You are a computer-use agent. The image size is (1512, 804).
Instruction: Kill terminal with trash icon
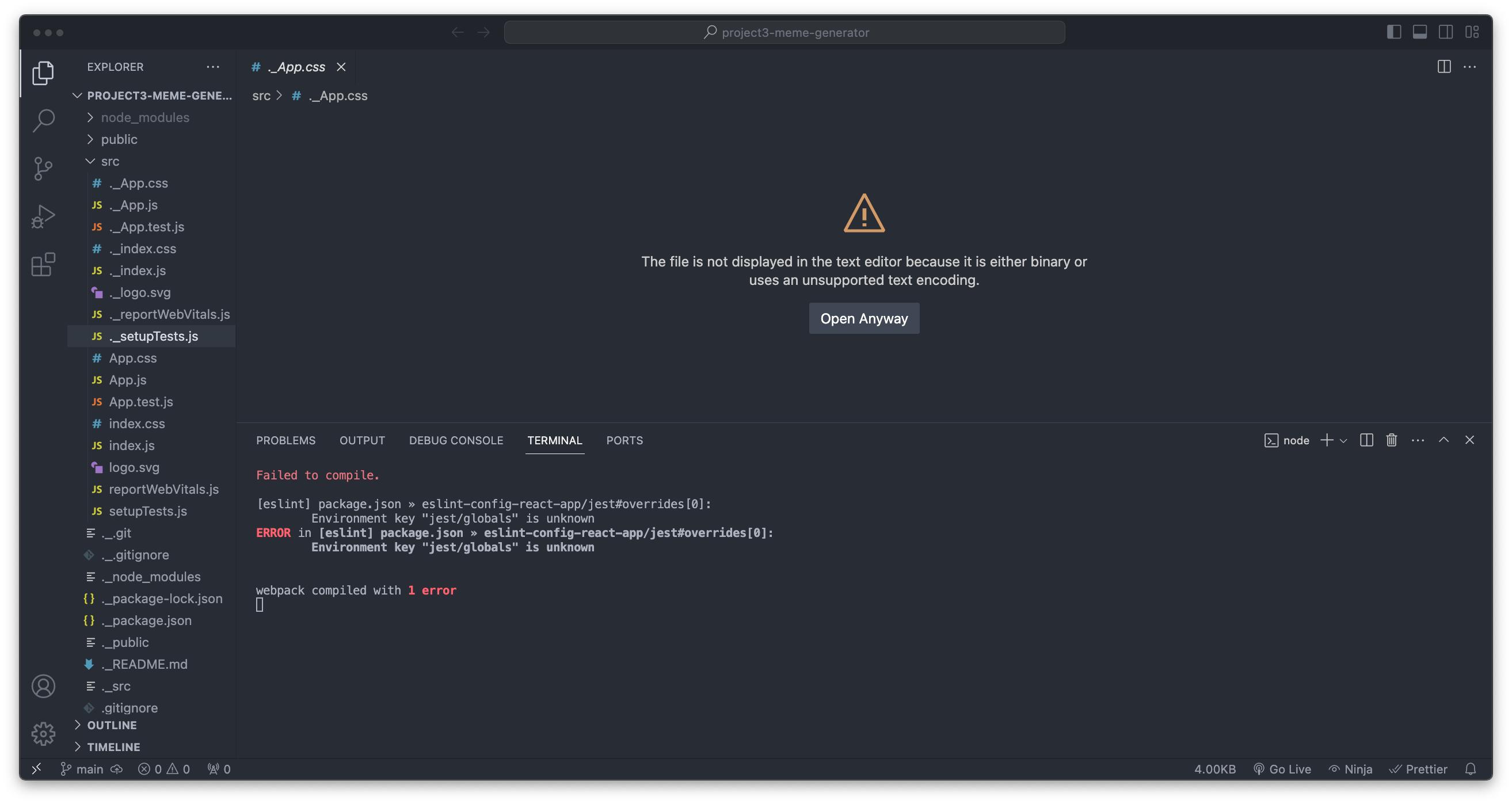[x=1392, y=440]
